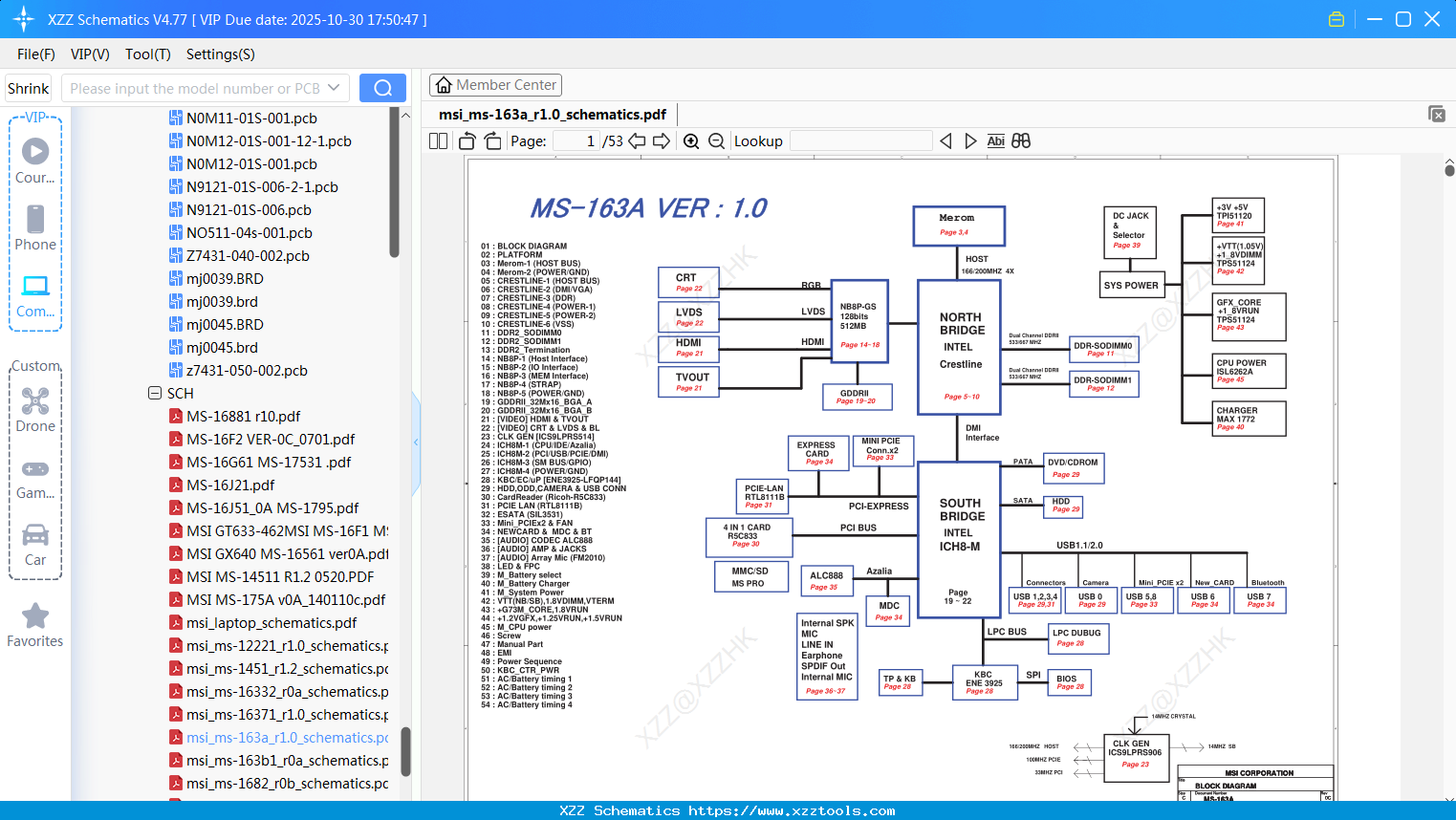Click the NORTH BRIDGE block in schematic
This screenshot has width=1456, height=820.
click(x=959, y=347)
